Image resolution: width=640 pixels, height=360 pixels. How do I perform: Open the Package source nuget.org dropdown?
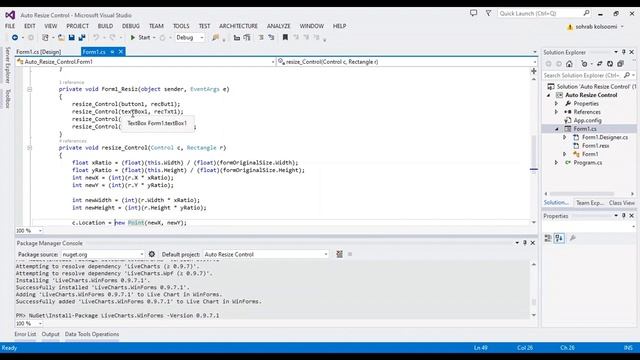coord(103,254)
